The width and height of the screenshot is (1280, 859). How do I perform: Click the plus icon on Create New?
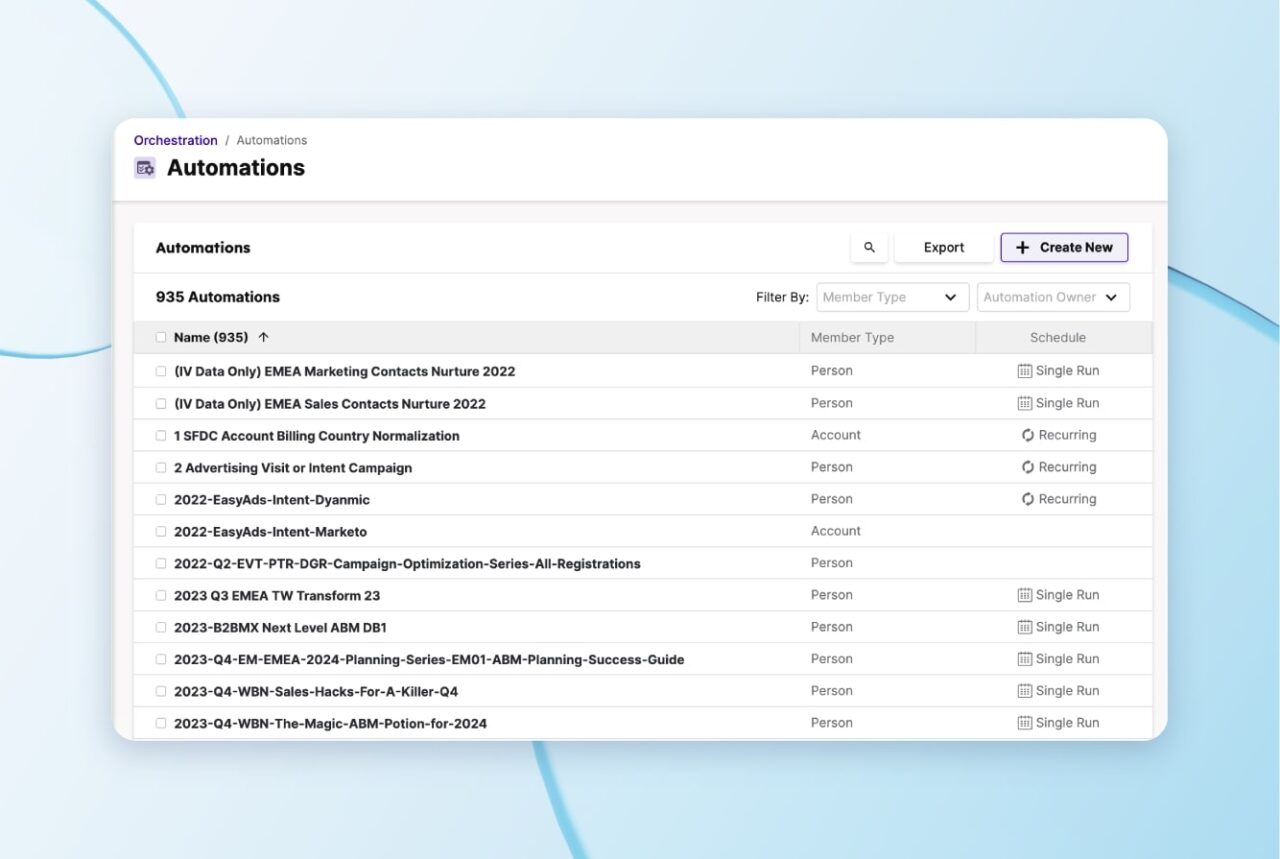tap(1022, 248)
